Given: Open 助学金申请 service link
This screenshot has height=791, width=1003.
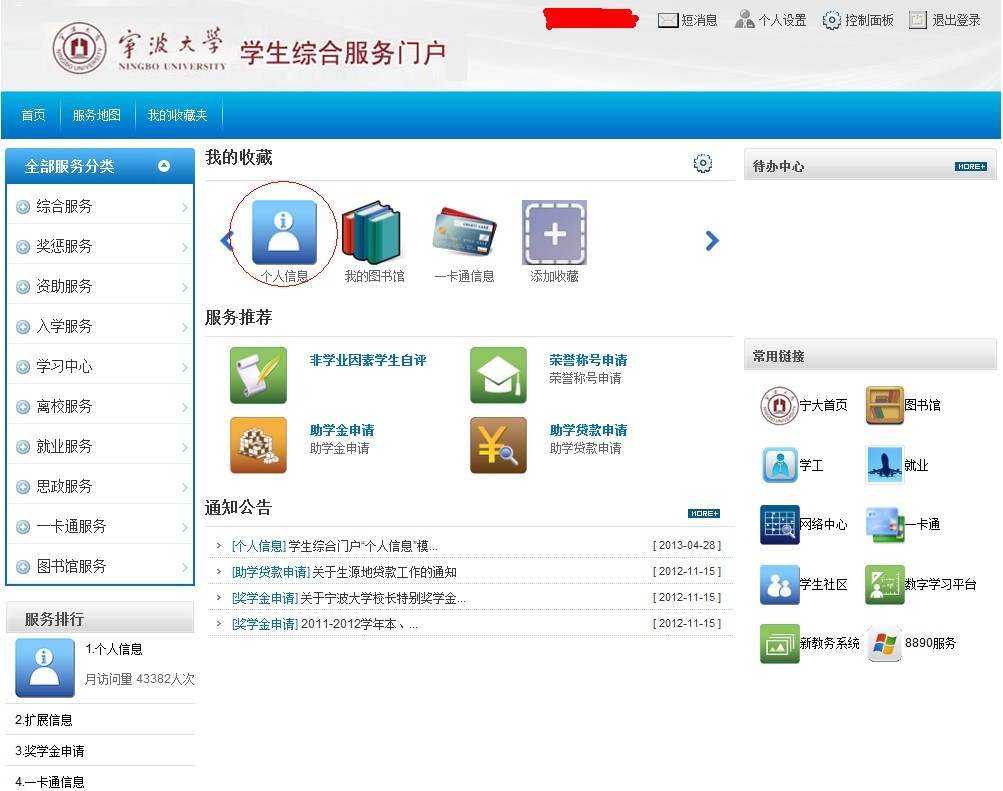Looking at the screenshot, I should click(342, 430).
